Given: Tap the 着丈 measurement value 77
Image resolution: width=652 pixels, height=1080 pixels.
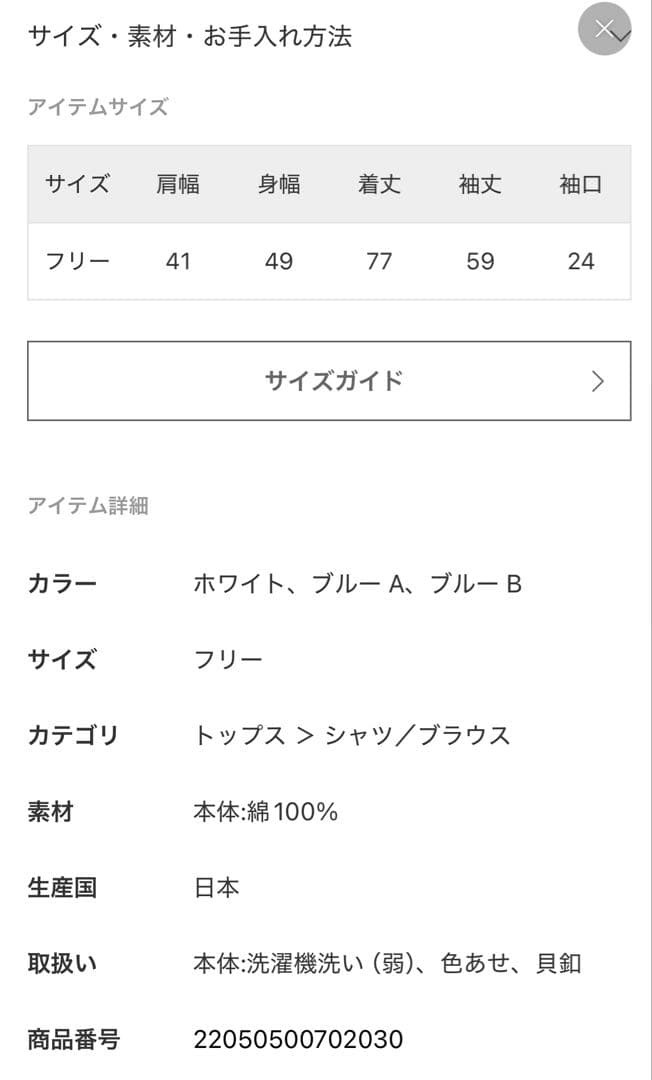Looking at the screenshot, I should (x=380, y=261).
